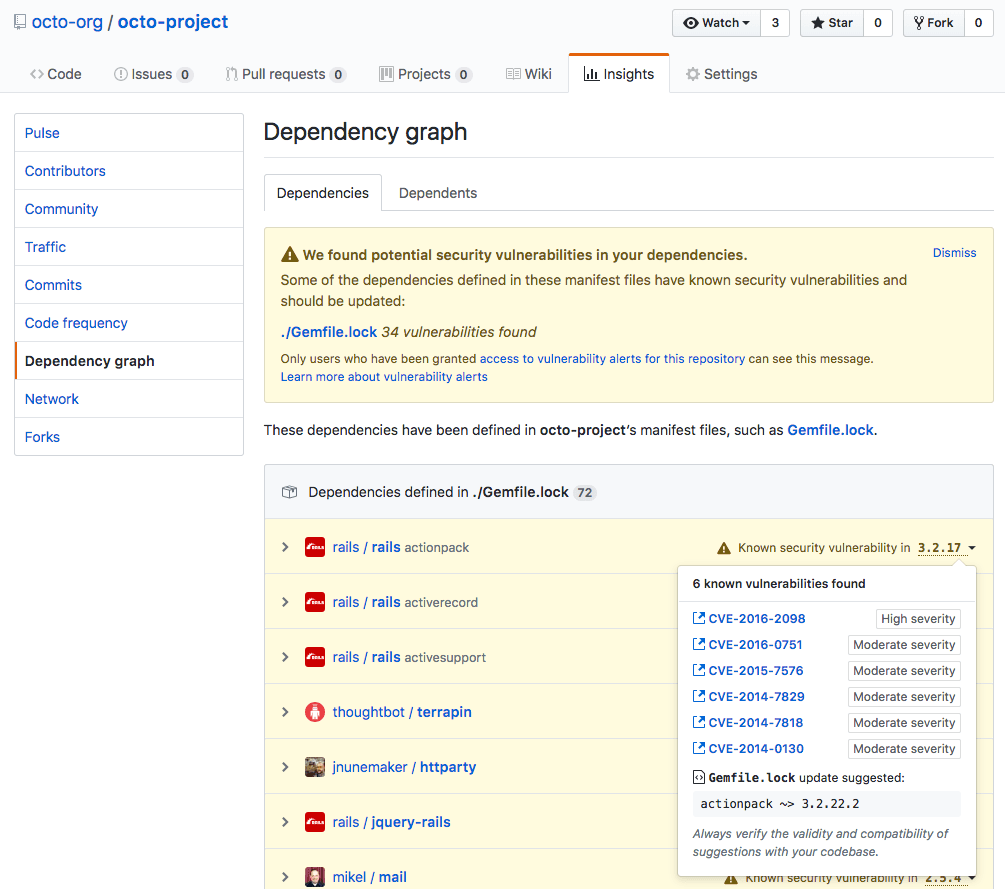Click the thoughtbot avatar beside terrapin
This screenshot has height=889, width=1005.
click(x=315, y=712)
